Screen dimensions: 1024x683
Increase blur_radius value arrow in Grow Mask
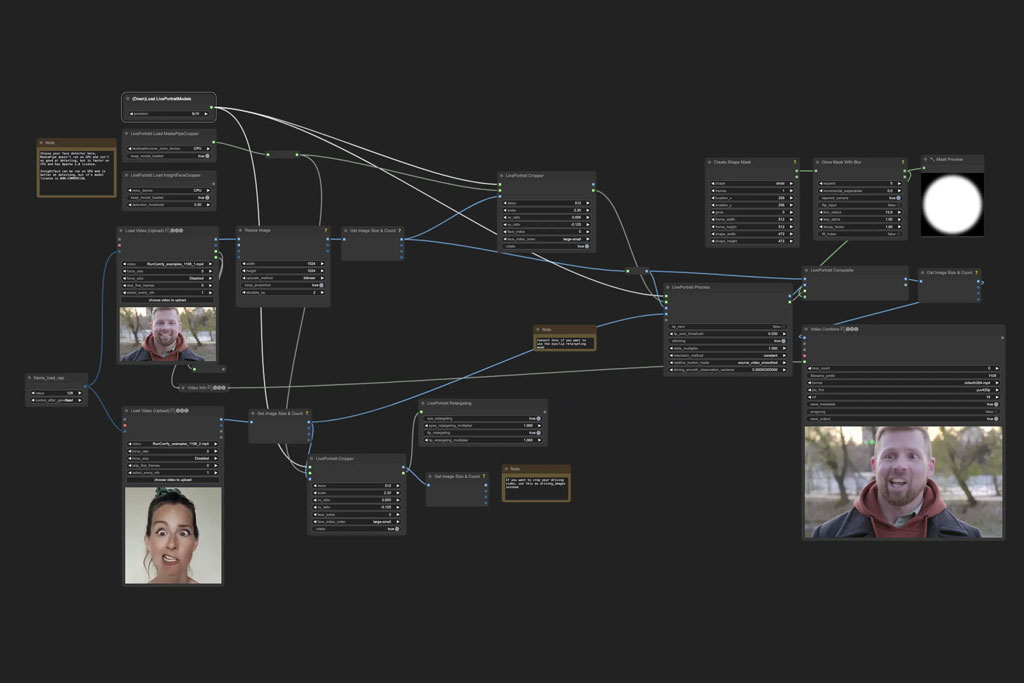[899, 212]
